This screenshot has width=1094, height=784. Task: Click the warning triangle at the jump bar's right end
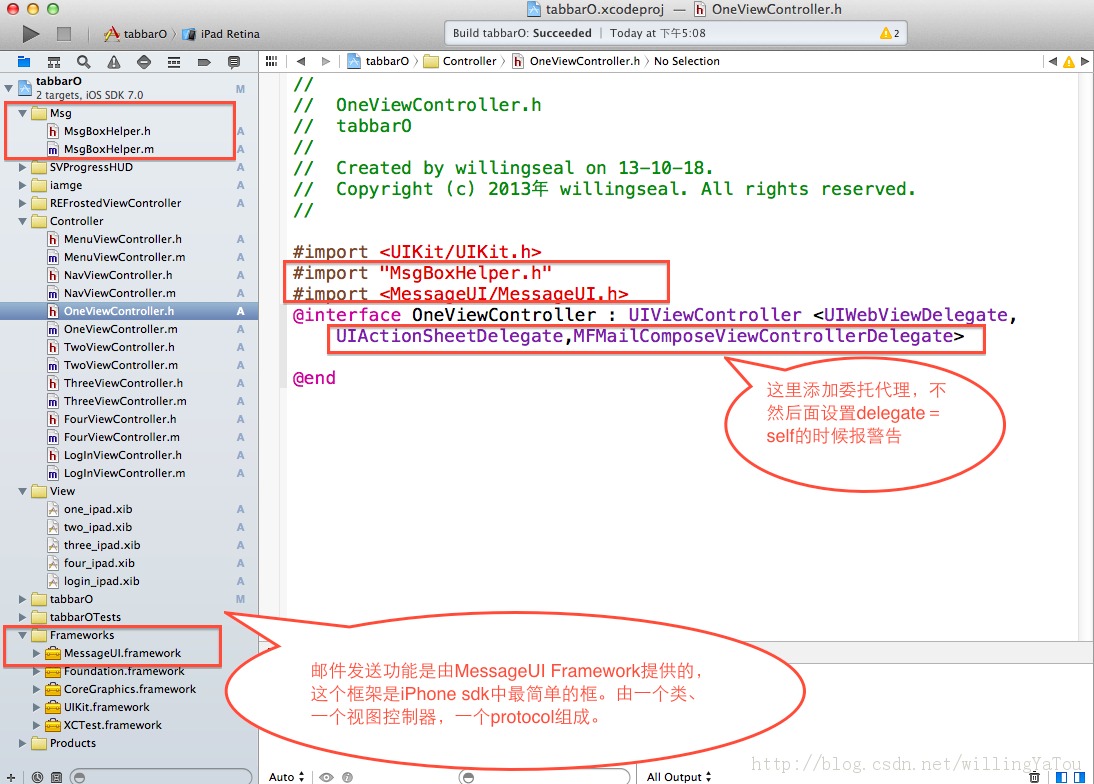1068,61
